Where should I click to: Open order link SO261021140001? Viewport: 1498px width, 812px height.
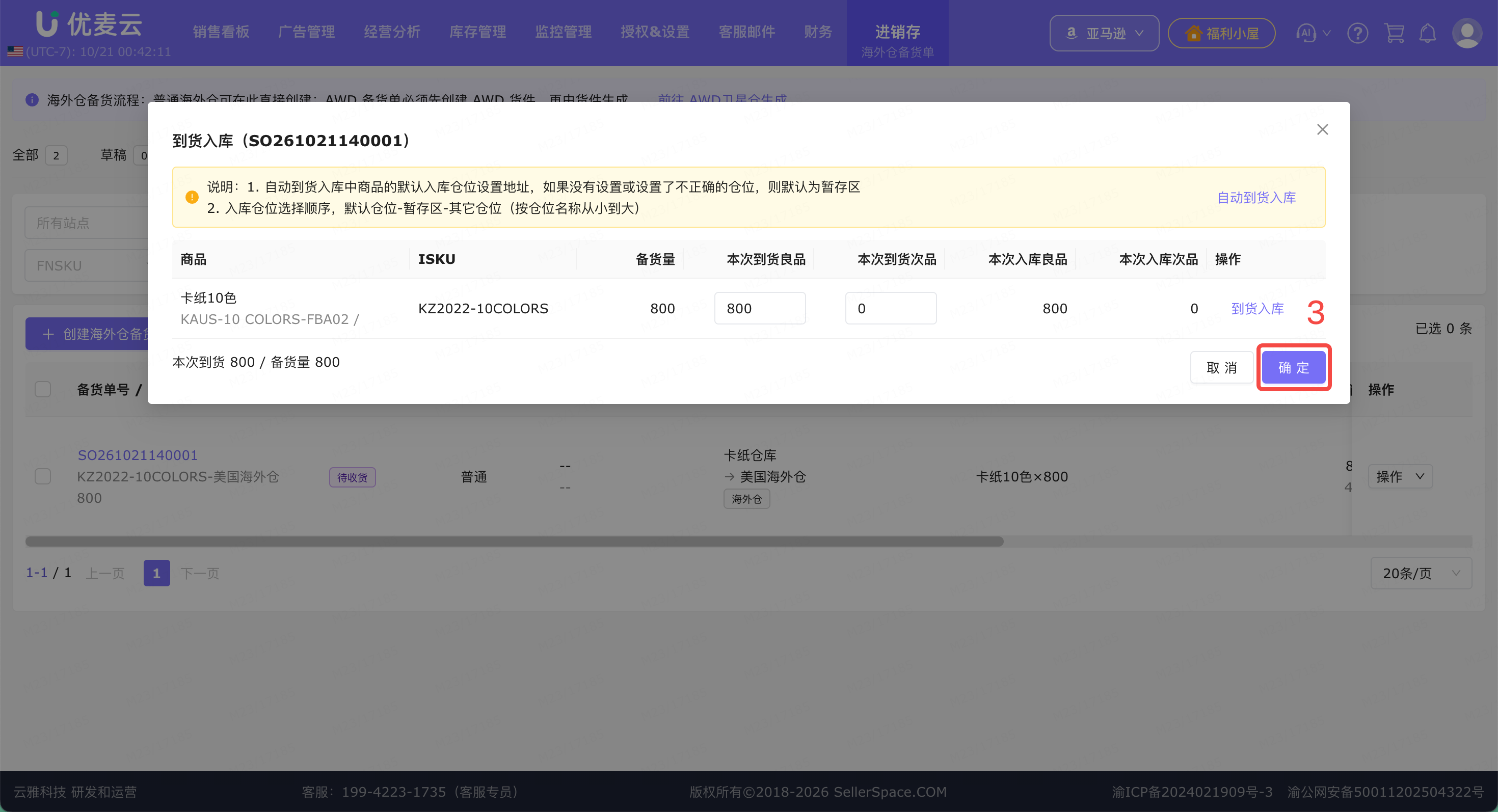(138, 455)
